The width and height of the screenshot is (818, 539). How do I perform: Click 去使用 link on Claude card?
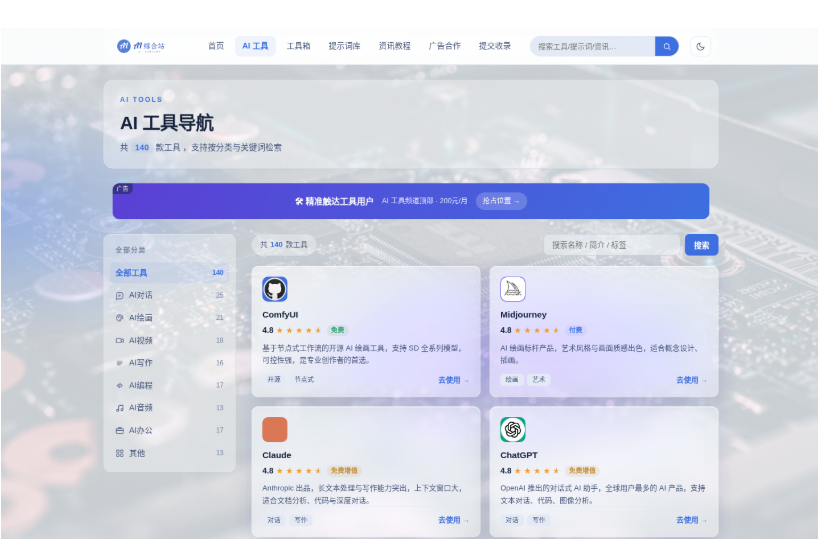click(453, 520)
